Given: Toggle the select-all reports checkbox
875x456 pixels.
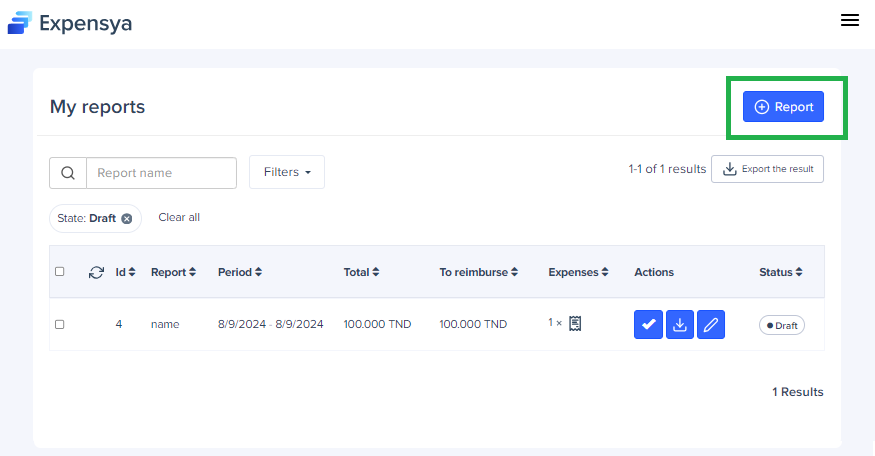Looking at the screenshot, I should coord(60,272).
